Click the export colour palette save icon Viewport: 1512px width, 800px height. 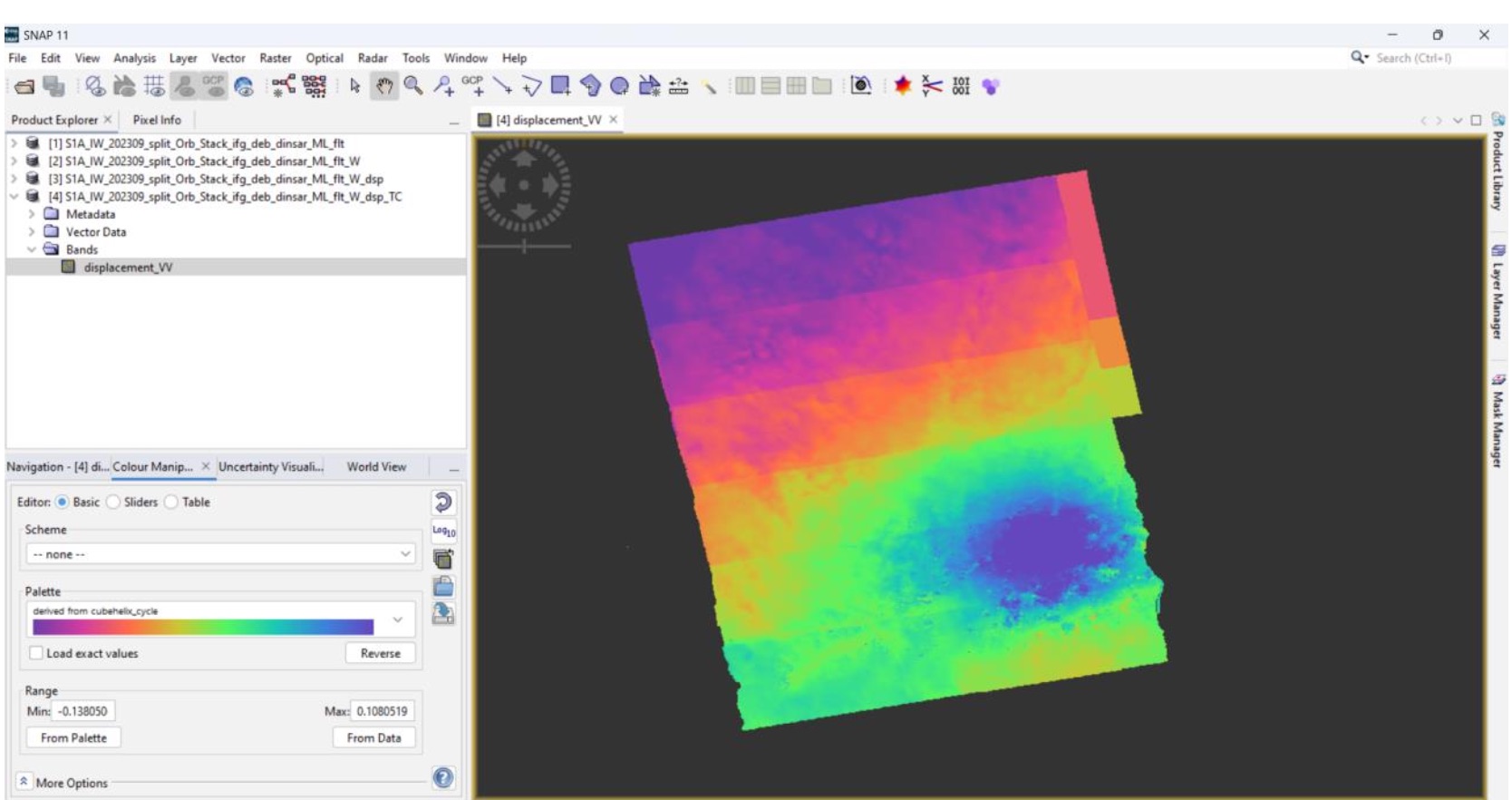(443, 614)
